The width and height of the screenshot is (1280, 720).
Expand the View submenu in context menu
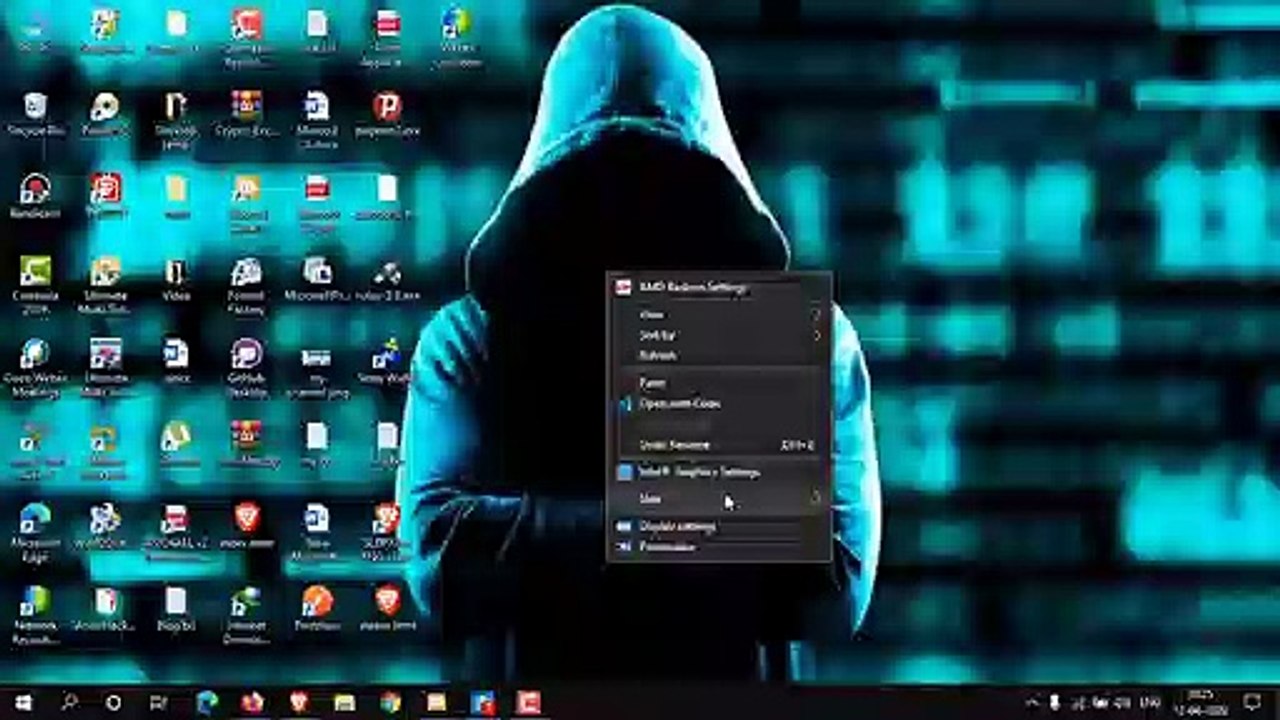(719, 314)
